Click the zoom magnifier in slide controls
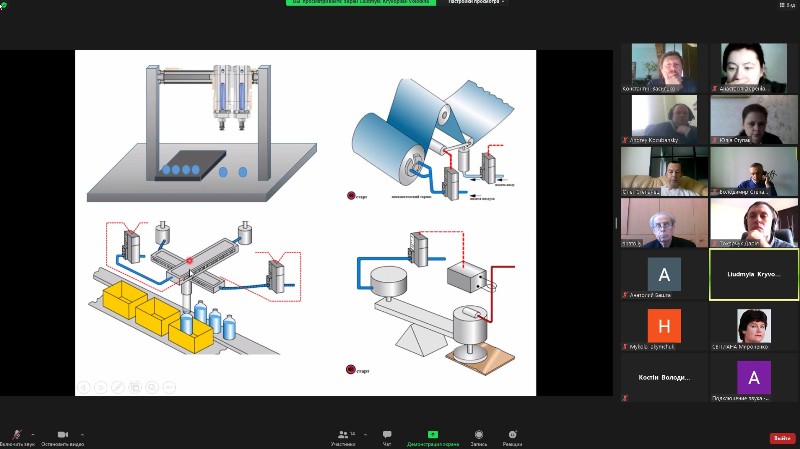The width and height of the screenshot is (800, 449). (152, 387)
